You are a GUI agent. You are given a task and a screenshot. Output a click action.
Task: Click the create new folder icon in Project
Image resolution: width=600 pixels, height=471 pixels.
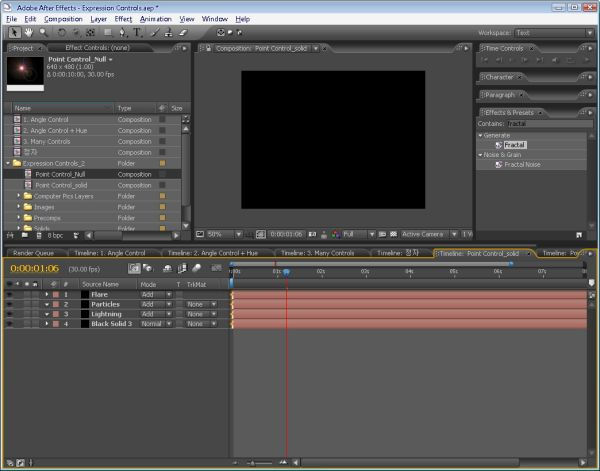[x=24, y=235]
